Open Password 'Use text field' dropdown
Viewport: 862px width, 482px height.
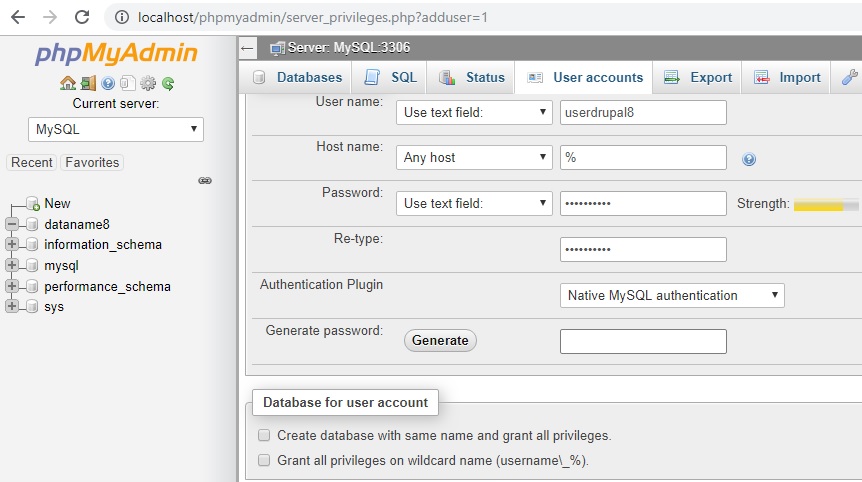[x=474, y=204]
